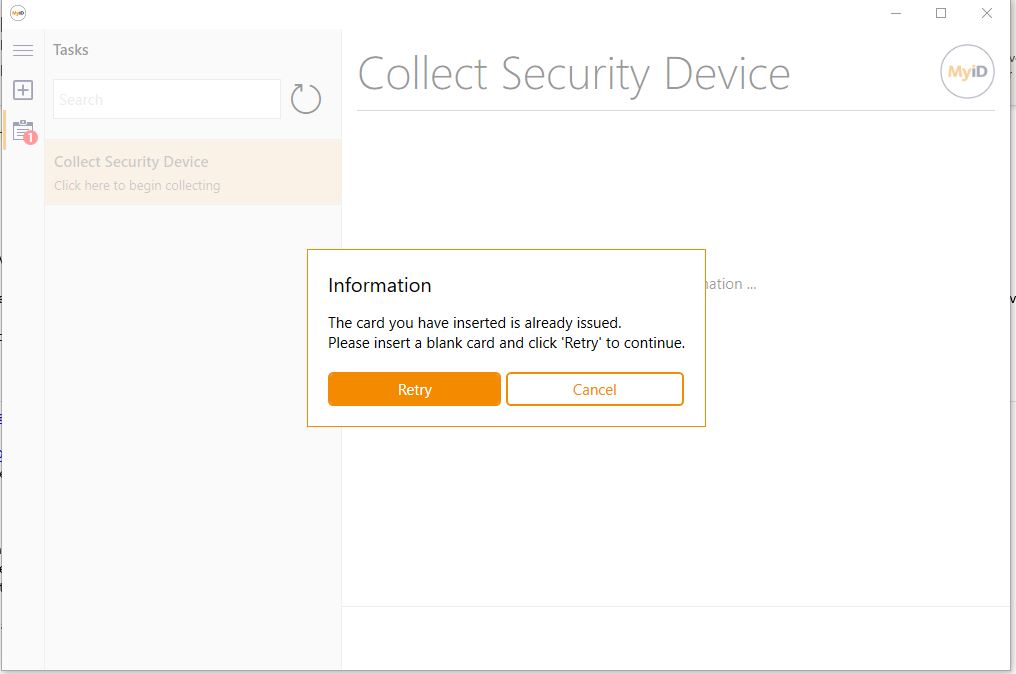Click the Tasks panel heading
Viewport: 1016px width, 674px height.
[71, 50]
